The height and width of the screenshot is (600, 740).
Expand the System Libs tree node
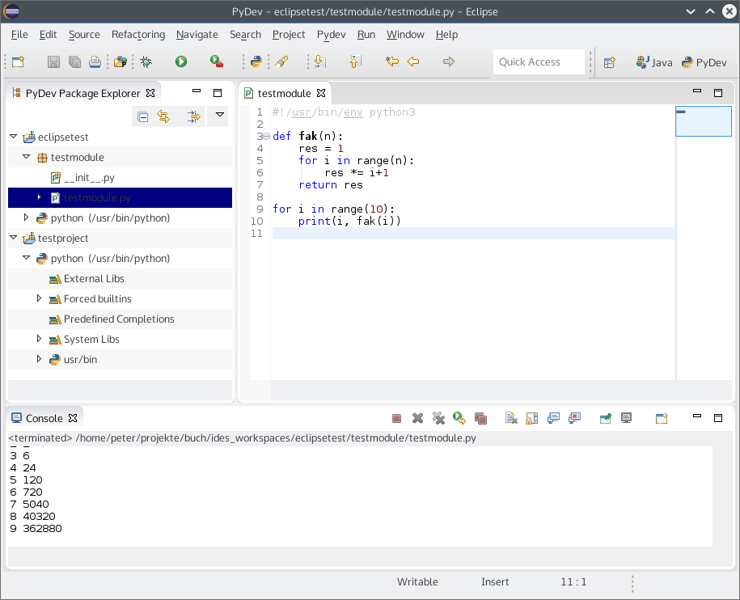tap(40, 339)
